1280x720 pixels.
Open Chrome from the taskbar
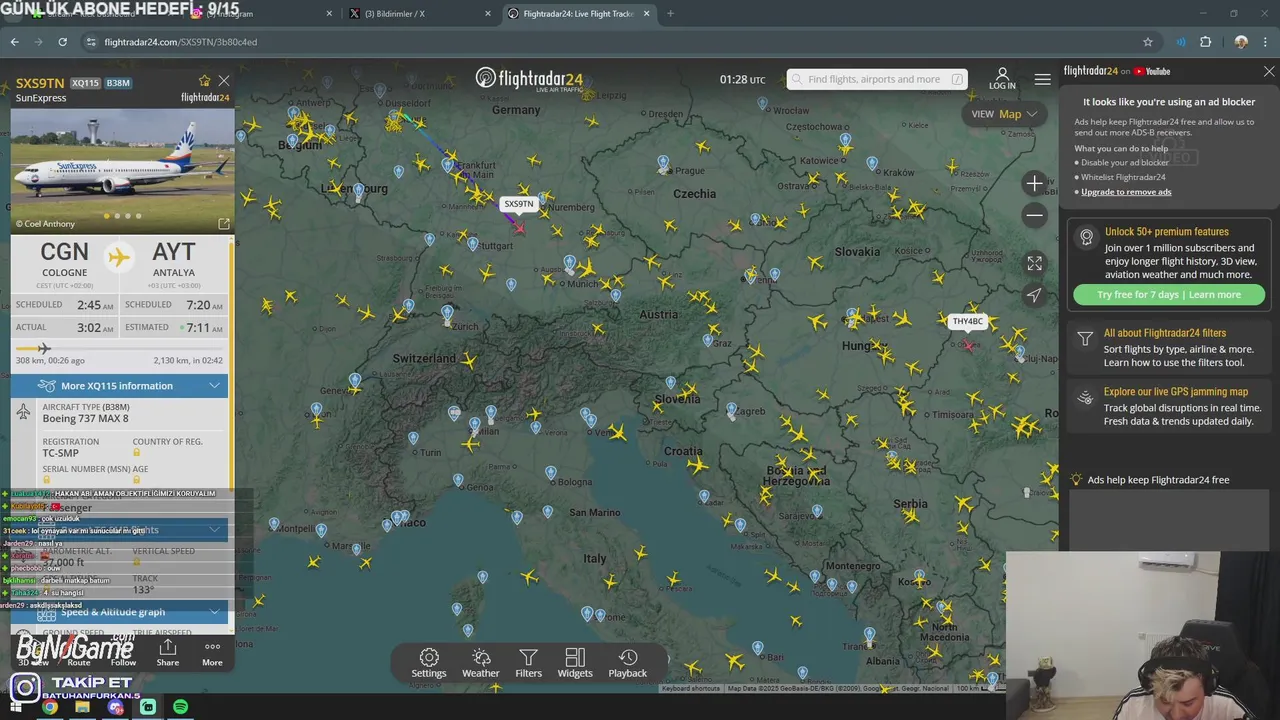click(49, 707)
